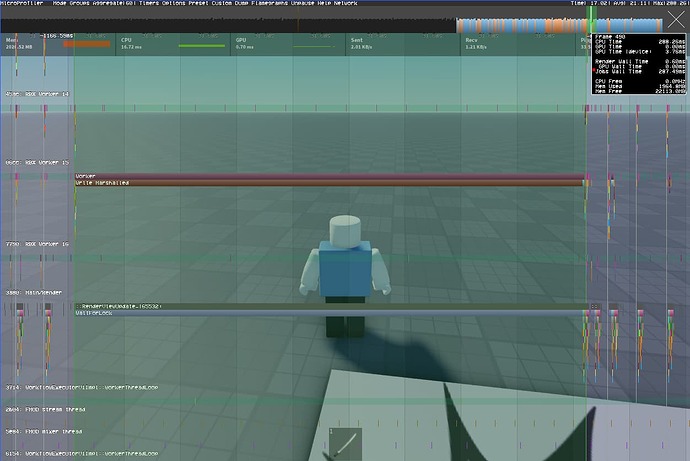Select the 3714 WorkflowExecutorUtilImpl thread label

[x=82, y=388]
